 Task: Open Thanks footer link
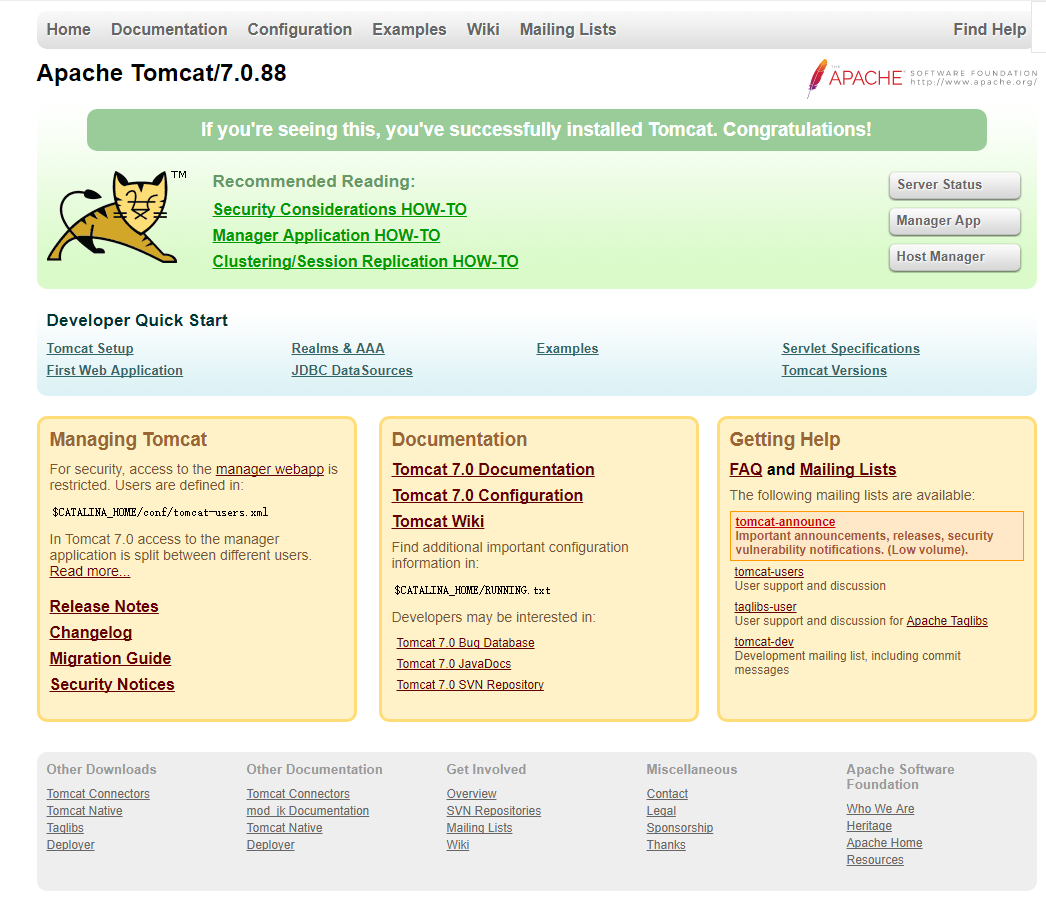point(666,845)
